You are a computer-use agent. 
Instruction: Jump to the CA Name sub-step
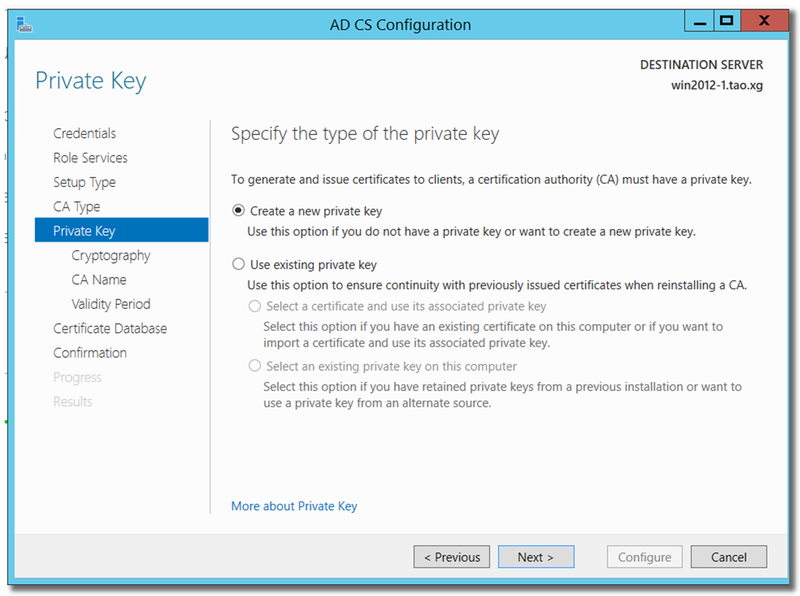coord(99,280)
